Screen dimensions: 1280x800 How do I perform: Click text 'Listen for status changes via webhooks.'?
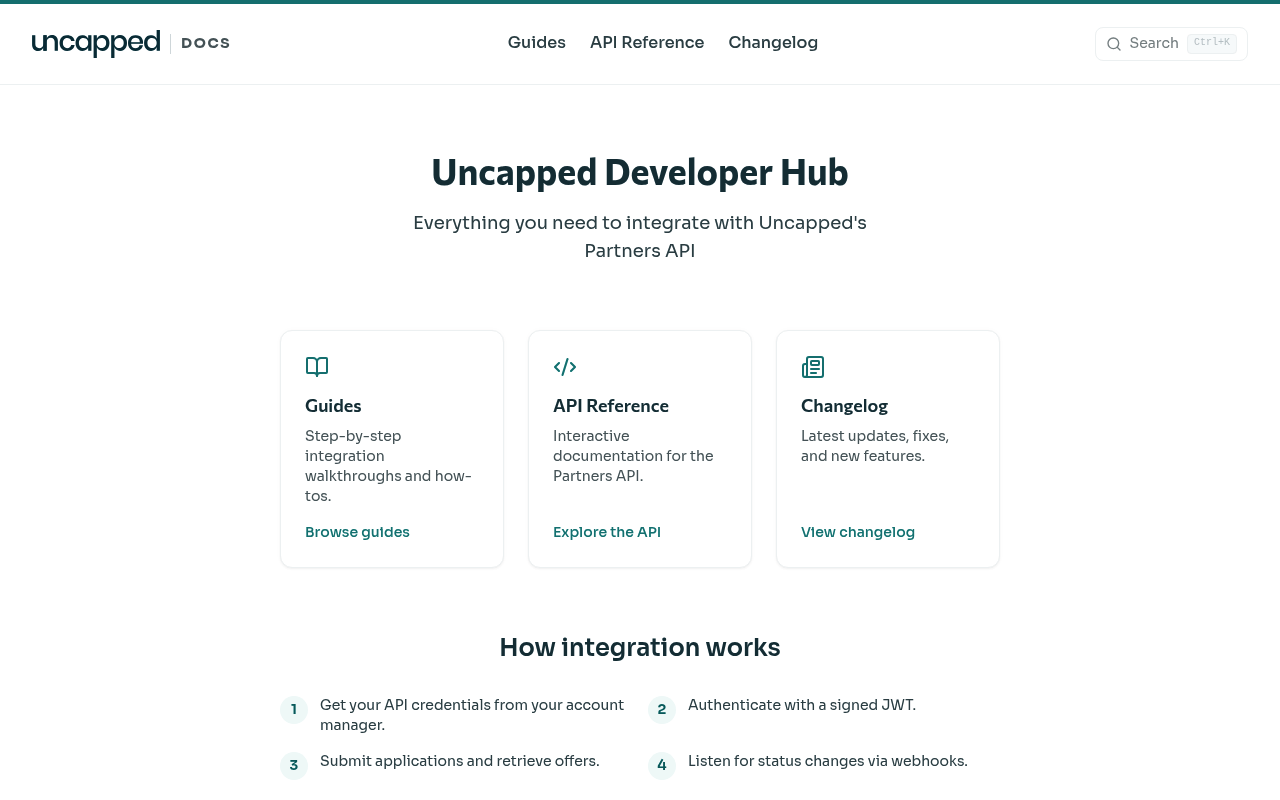[x=828, y=761]
